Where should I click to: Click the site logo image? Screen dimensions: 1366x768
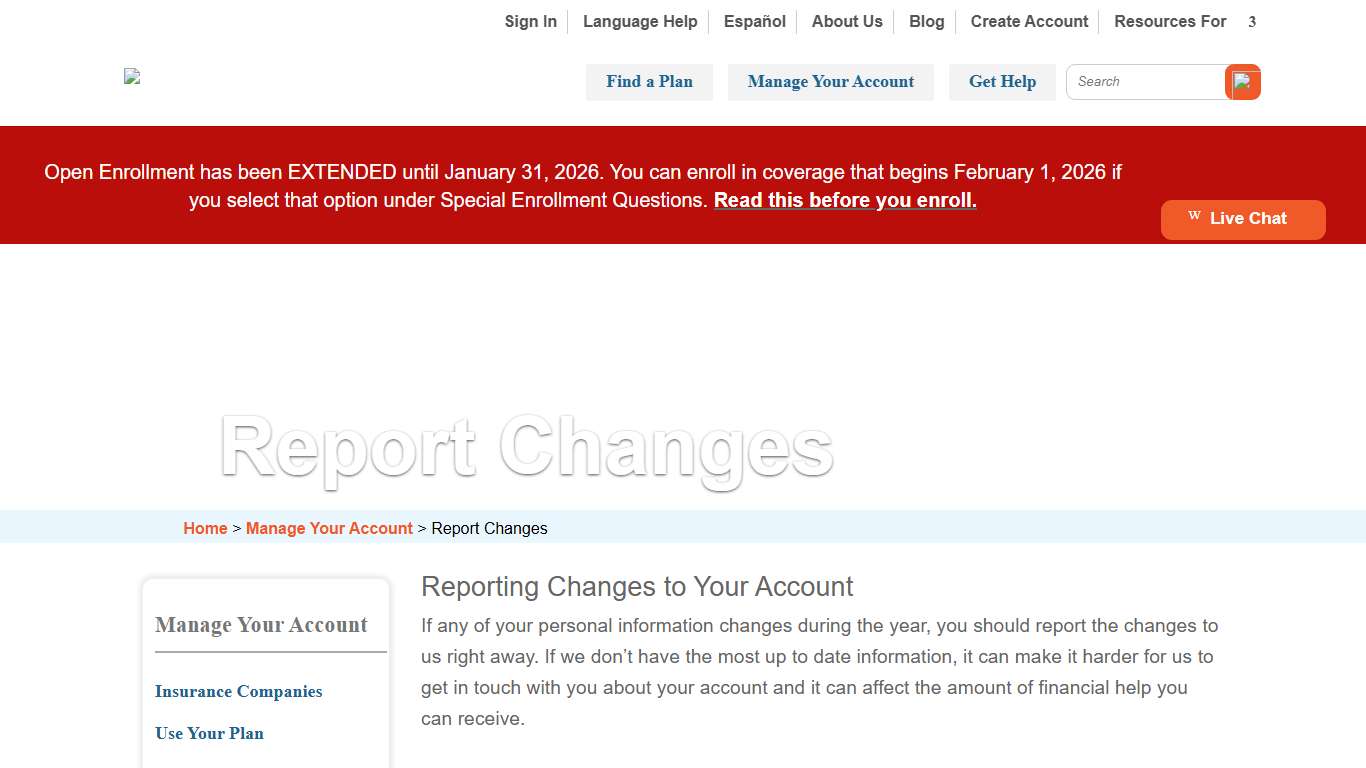tap(131, 76)
